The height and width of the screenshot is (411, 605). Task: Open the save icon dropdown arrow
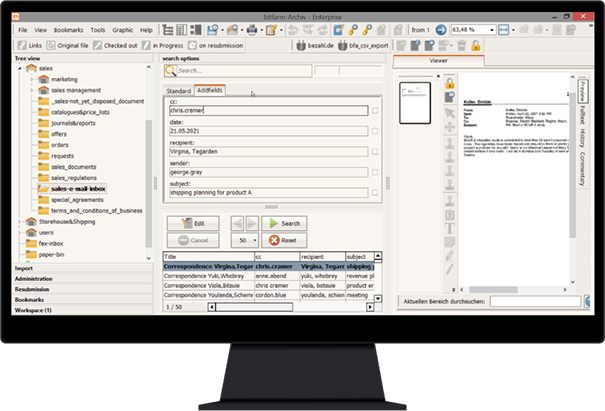[222, 30]
